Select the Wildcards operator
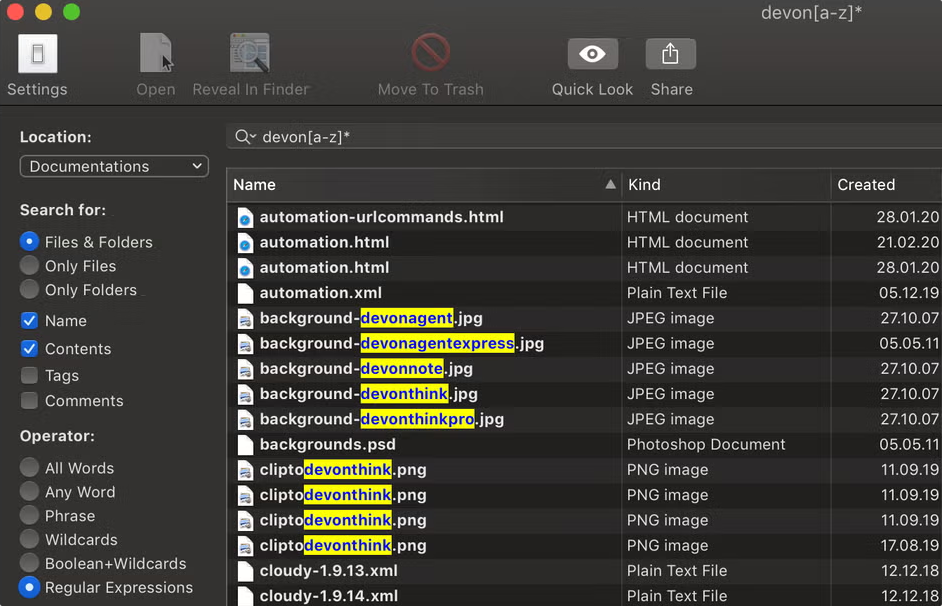 coord(29,539)
